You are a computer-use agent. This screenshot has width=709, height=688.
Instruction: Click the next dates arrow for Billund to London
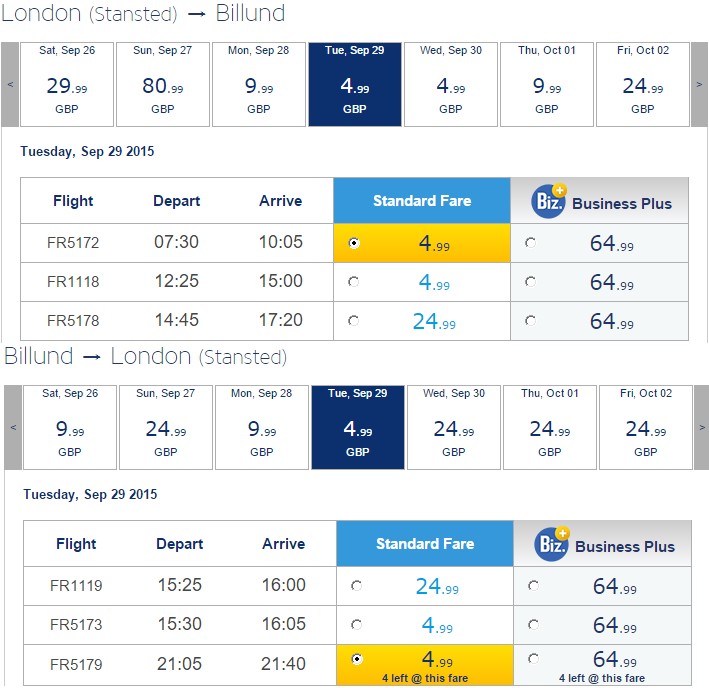click(x=701, y=427)
